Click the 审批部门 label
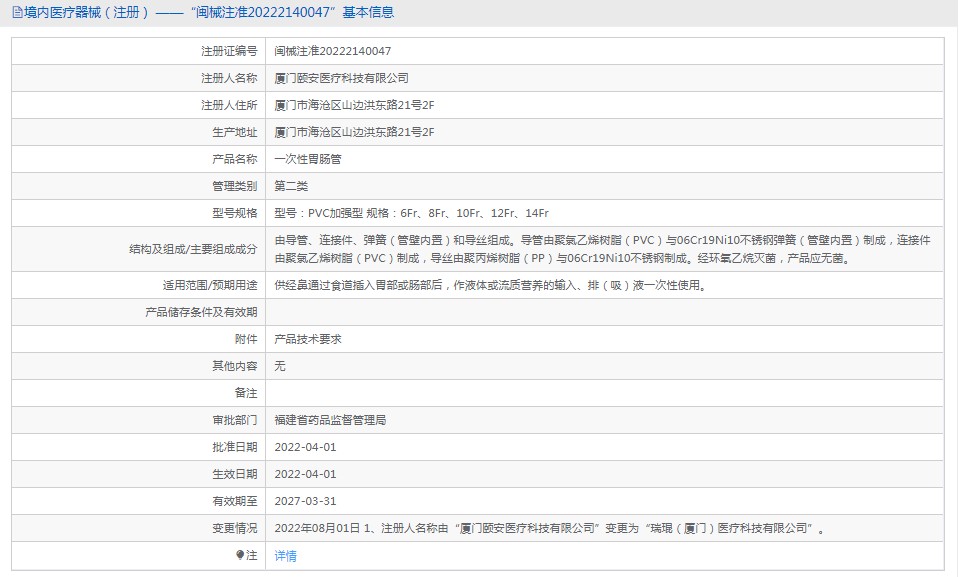Image resolution: width=959 pixels, height=577 pixels. 235,420
